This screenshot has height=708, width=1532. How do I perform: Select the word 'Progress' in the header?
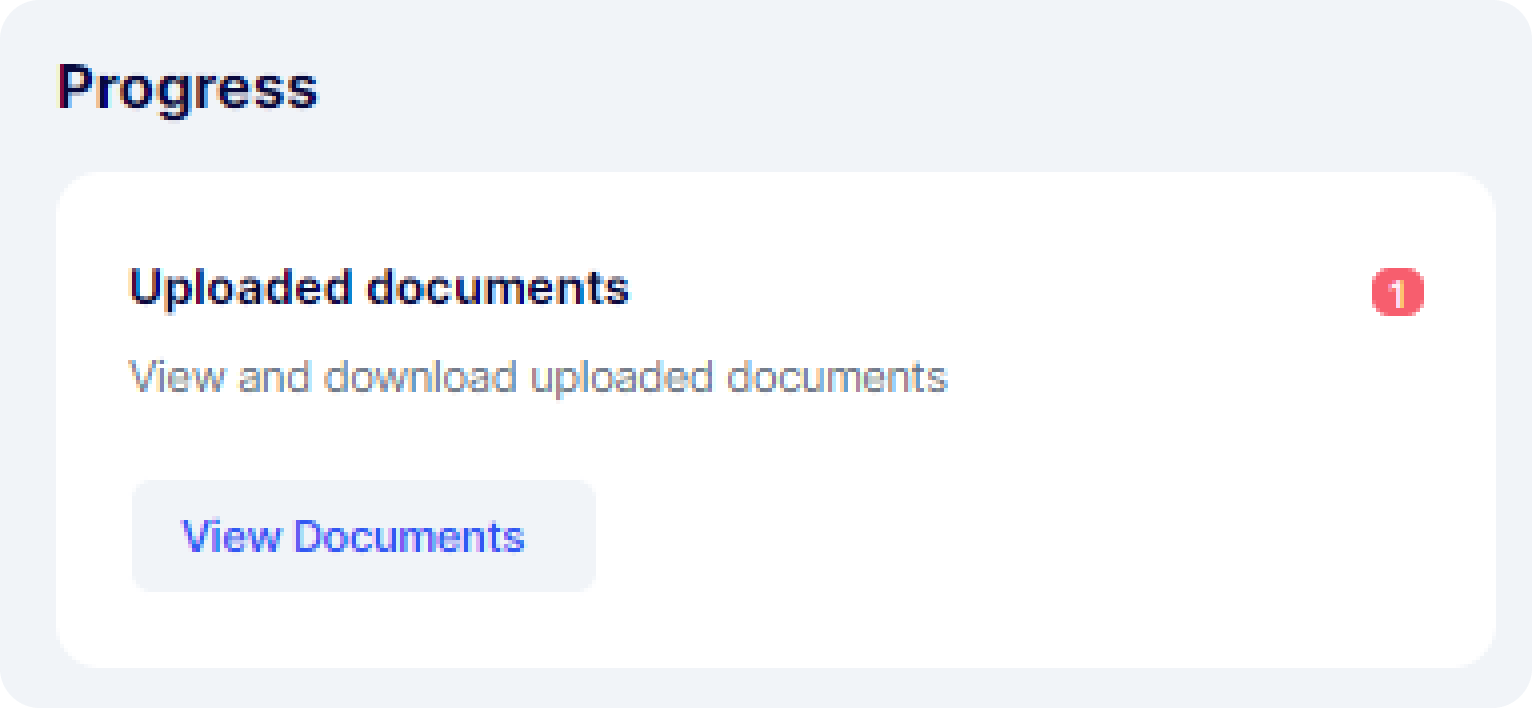tap(187, 88)
